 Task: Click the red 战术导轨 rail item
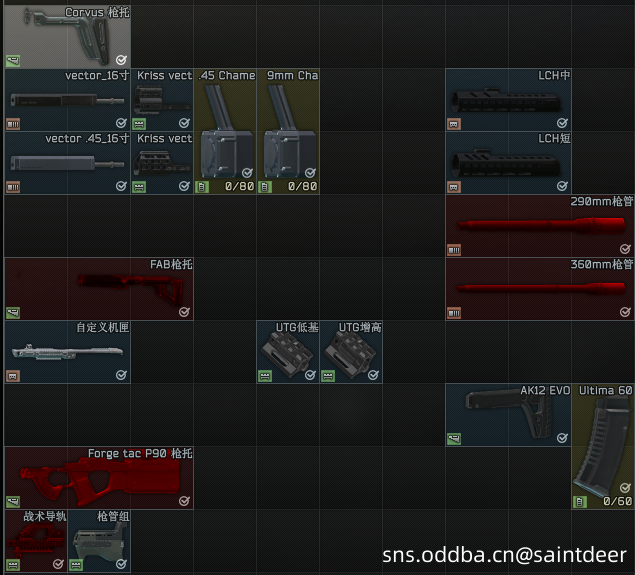click(36, 541)
